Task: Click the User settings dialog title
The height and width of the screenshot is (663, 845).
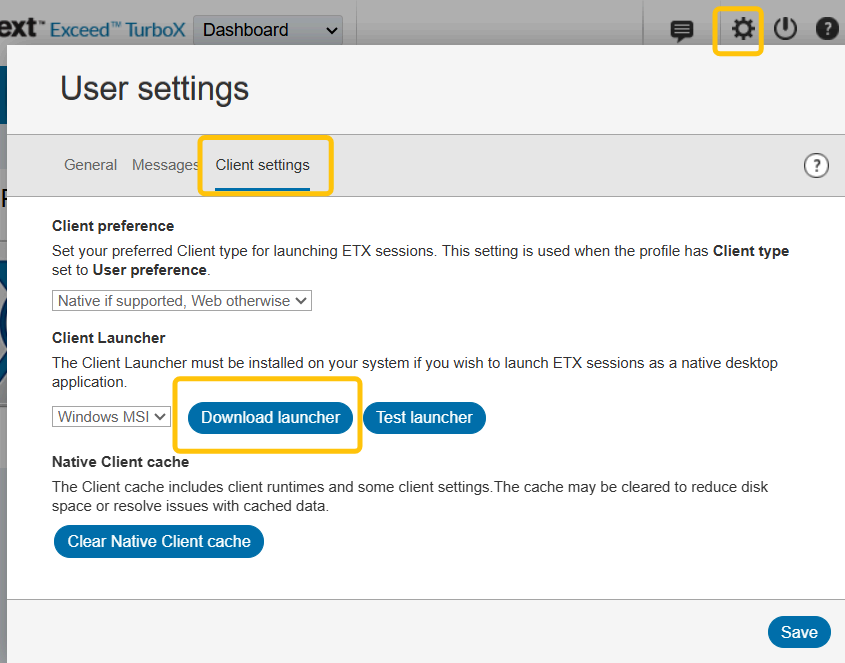Action: point(154,88)
